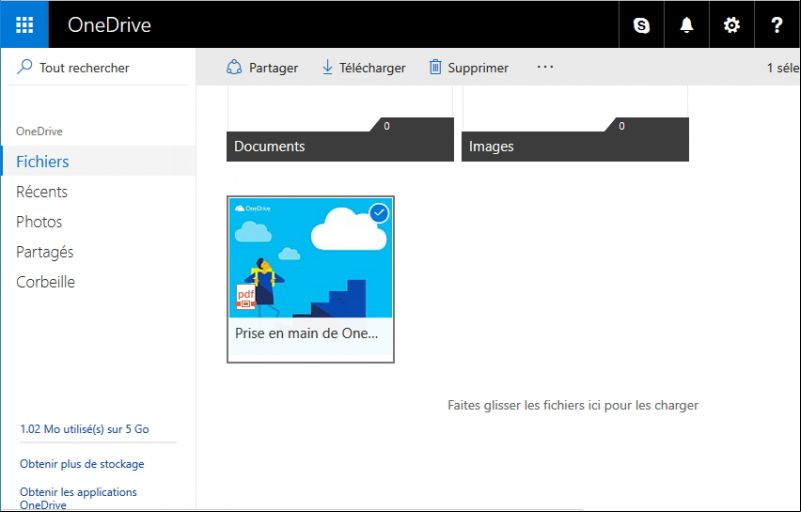The height and width of the screenshot is (512, 801).
Task: Click the Supprimer trash icon
Action: (x=435, y=67)
